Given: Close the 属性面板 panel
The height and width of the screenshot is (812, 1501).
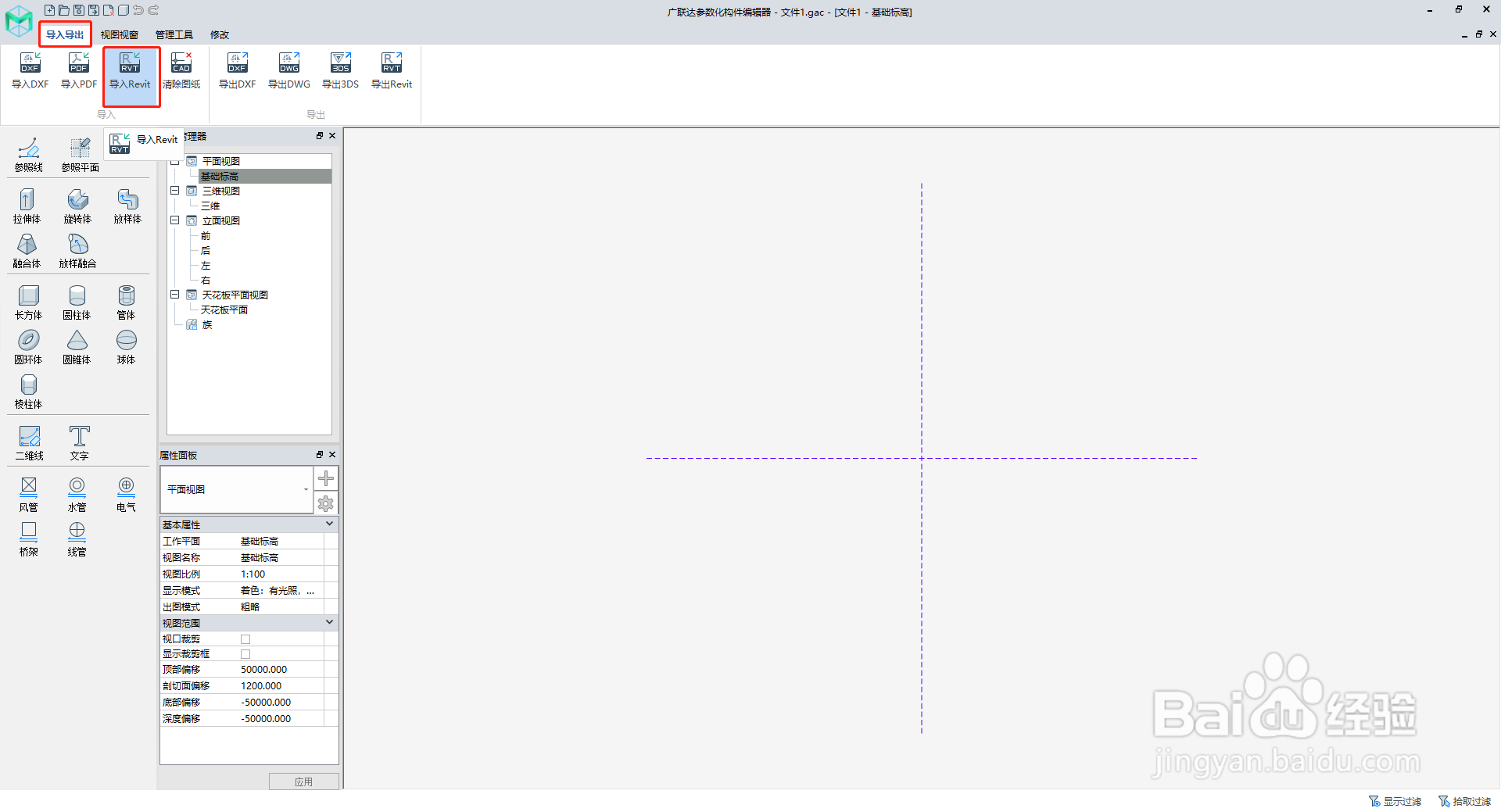Looking at the screenshot, I should 332,455.
